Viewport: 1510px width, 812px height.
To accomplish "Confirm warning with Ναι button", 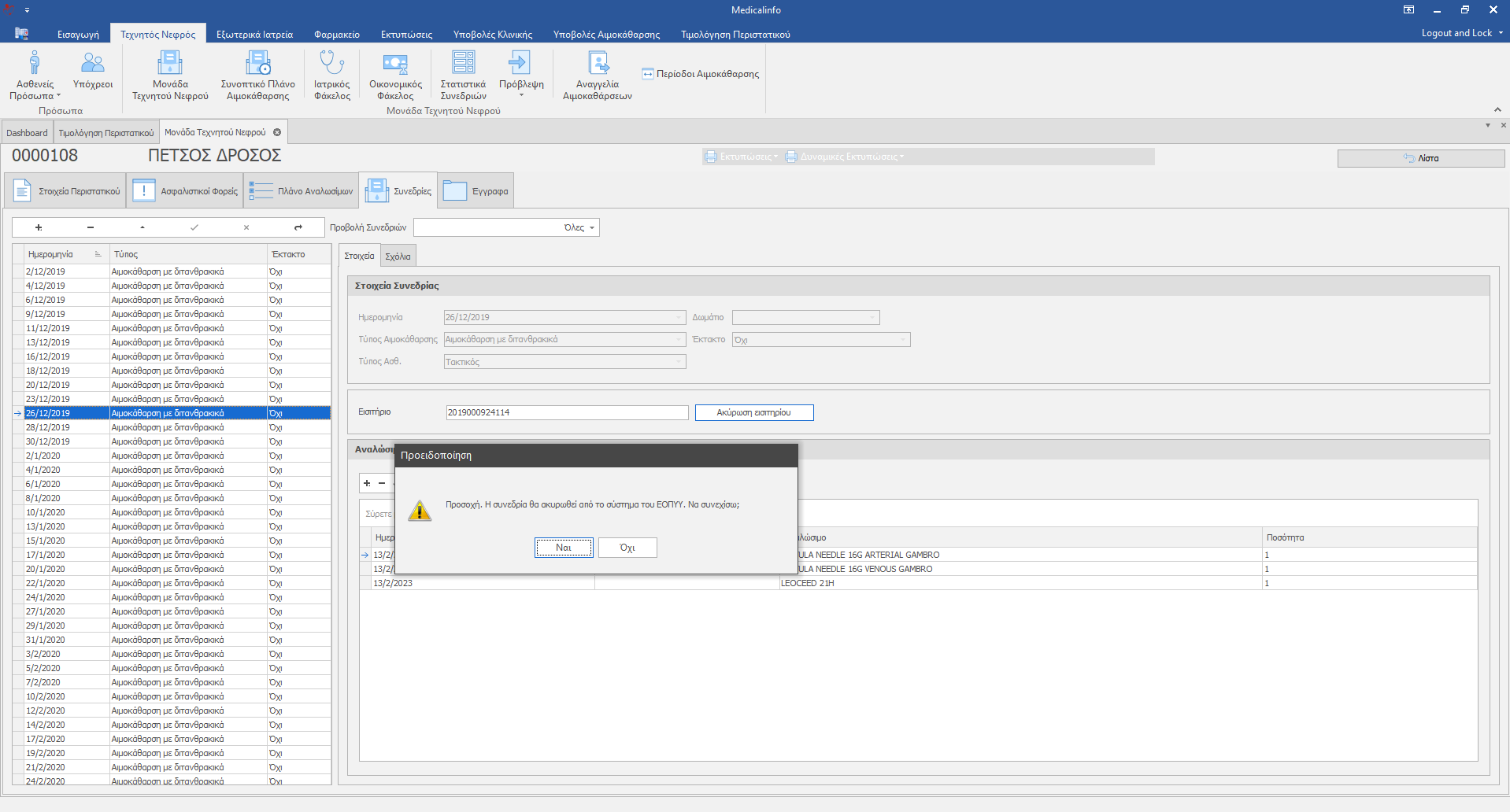I will [564, 548].
